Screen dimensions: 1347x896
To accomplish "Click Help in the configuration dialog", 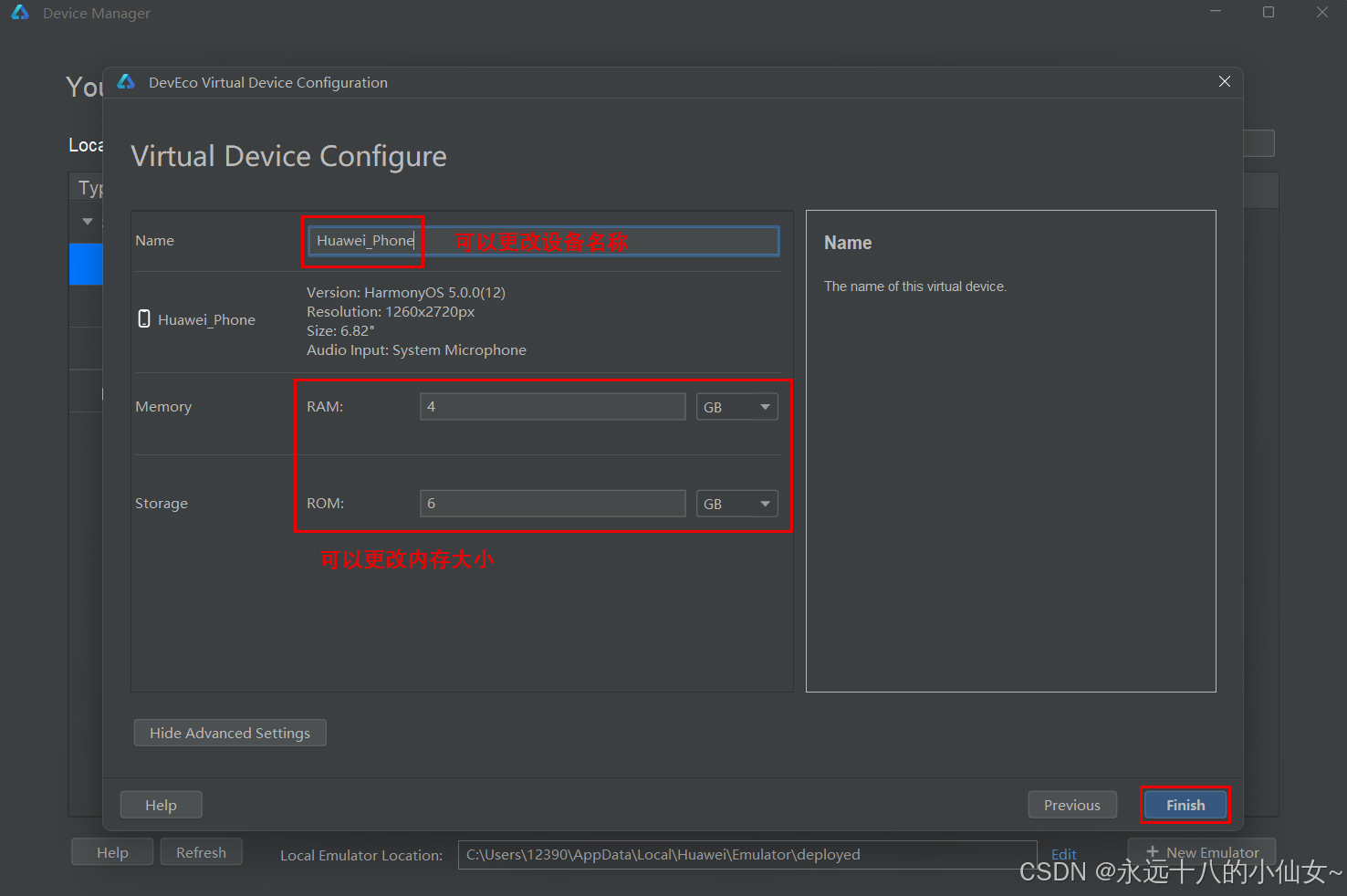I will coord(161,805).
